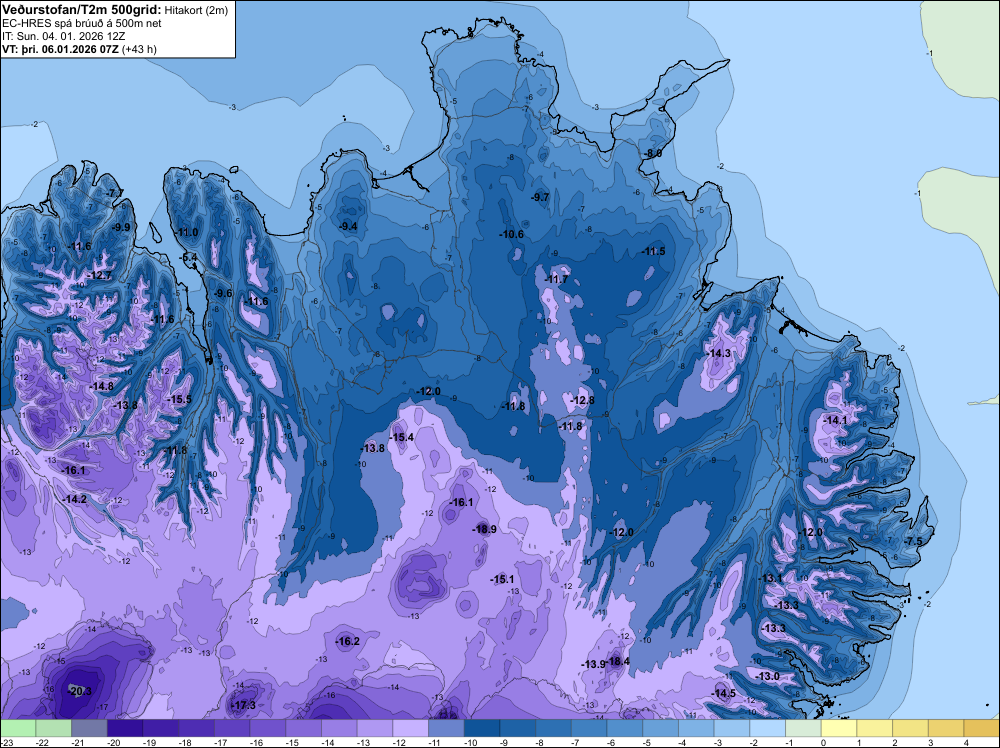Click the -13.1 temperature reading

pyautogui.click(x=770, y=578)
